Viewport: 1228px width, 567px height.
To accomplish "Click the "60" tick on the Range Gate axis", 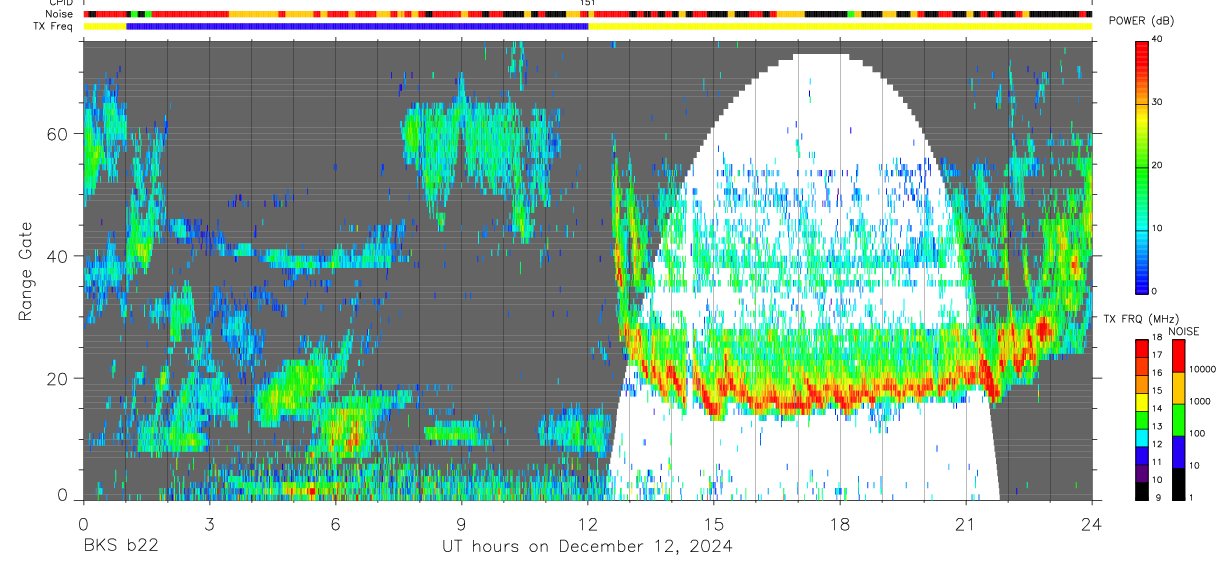I will point(58,134).
